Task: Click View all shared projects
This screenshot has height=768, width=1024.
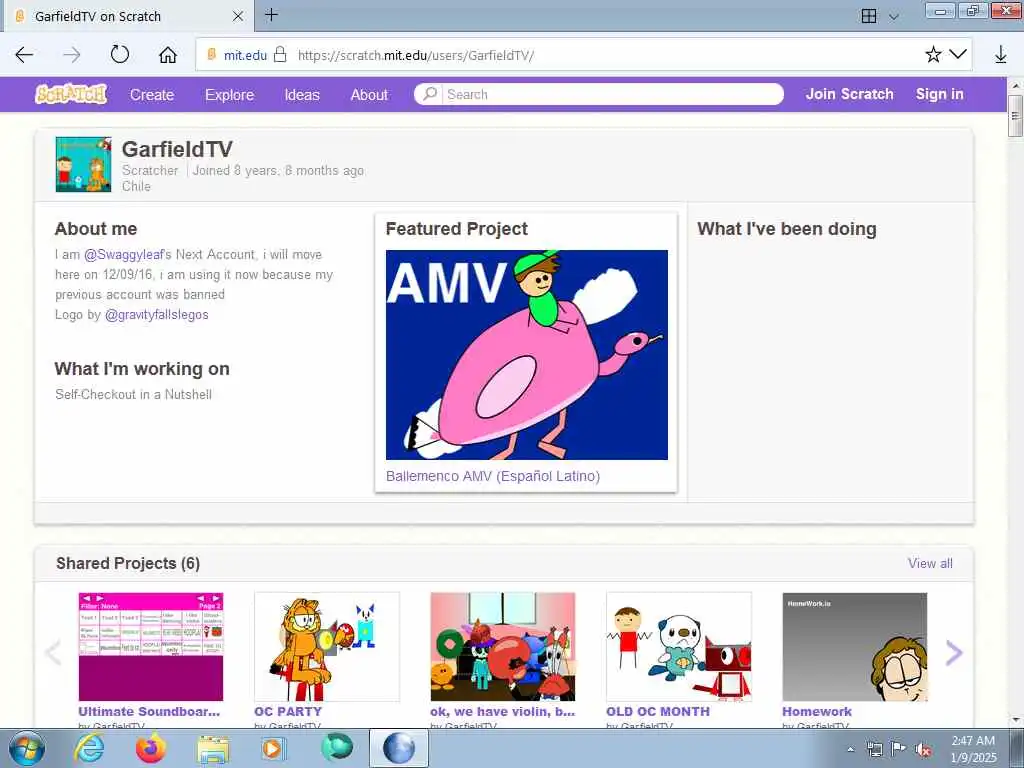Action: (930, 563)
